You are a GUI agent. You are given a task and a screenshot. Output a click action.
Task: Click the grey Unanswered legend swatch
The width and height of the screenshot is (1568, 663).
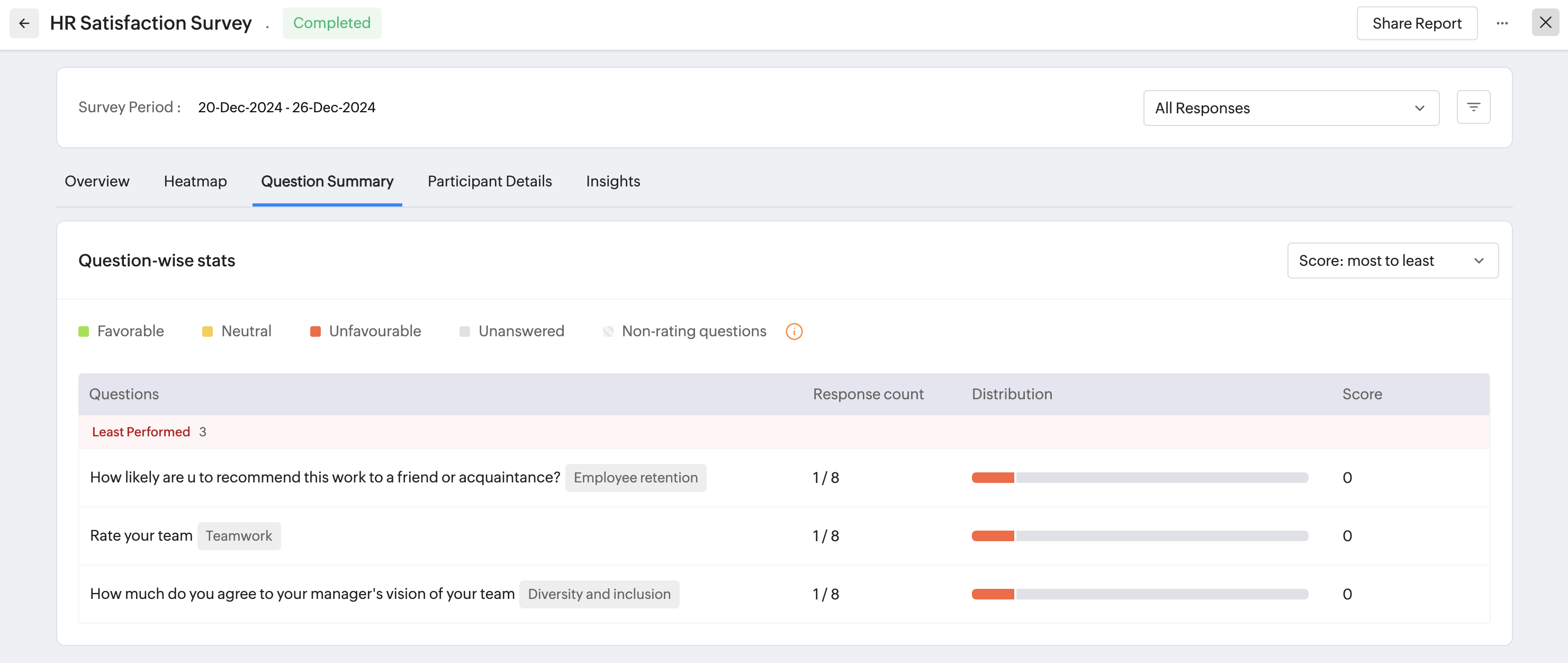pos(464,331)
